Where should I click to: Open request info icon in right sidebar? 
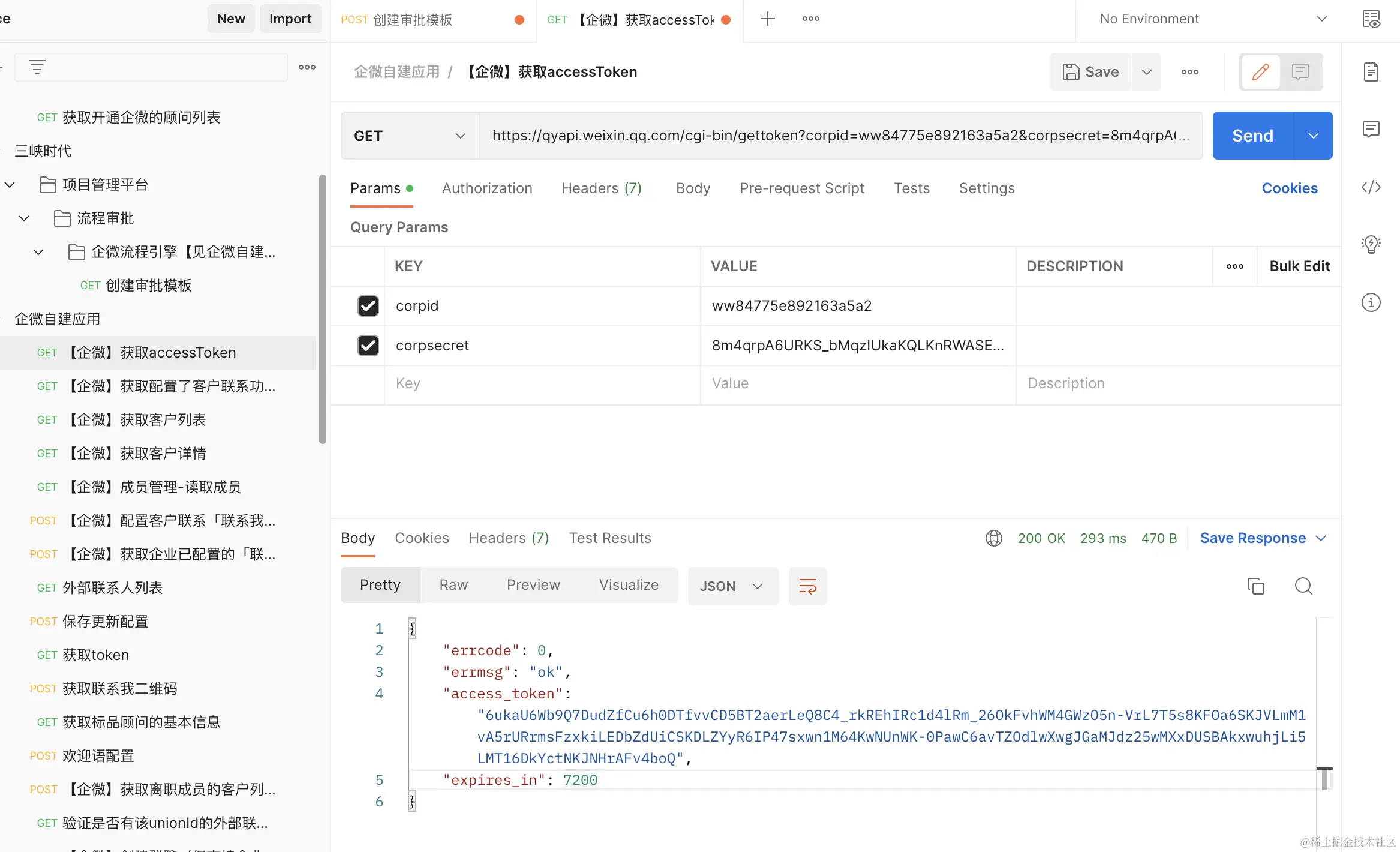pyautogui.click(x=1371, y=302)
